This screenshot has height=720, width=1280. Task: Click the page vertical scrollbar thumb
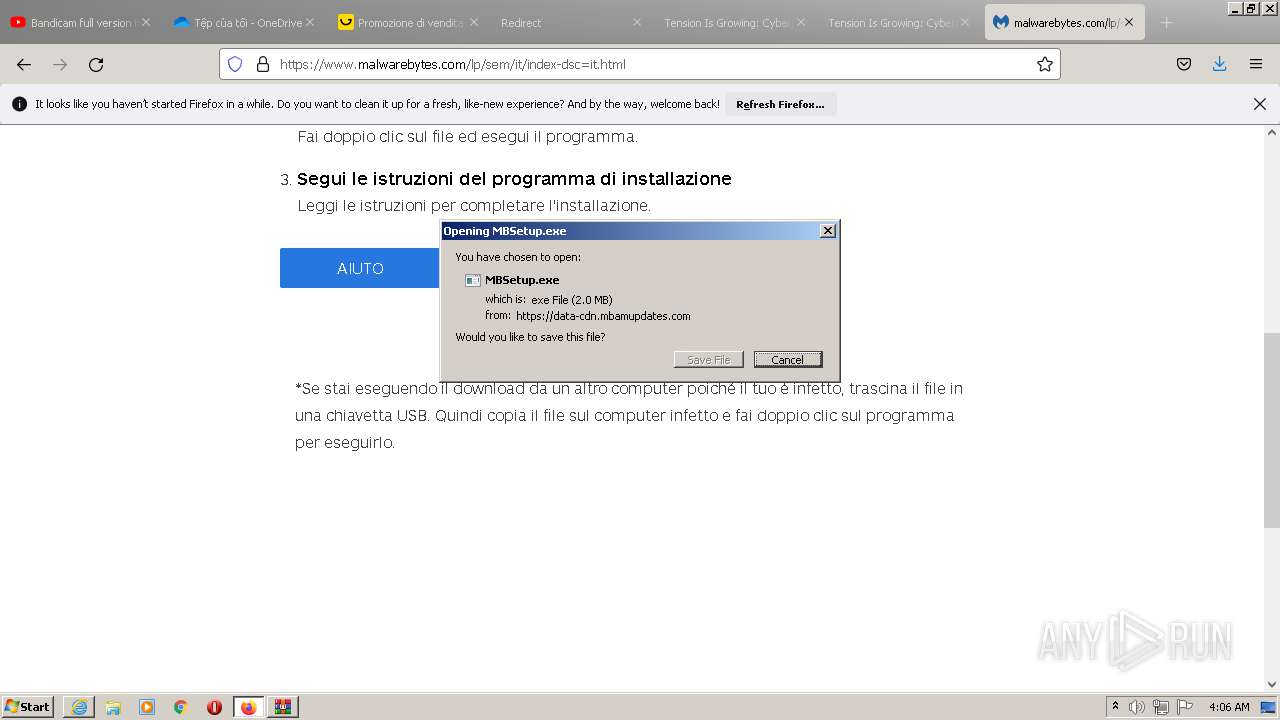coord(1272,430)
